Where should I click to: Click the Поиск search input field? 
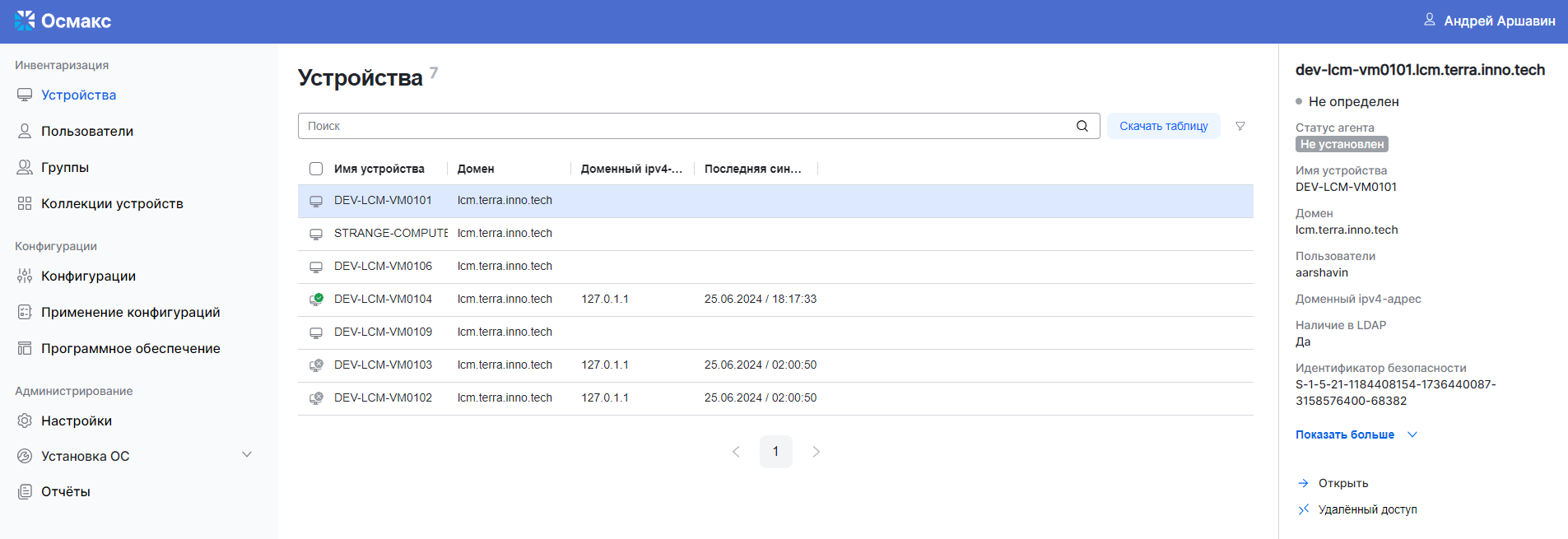[683, 126]
